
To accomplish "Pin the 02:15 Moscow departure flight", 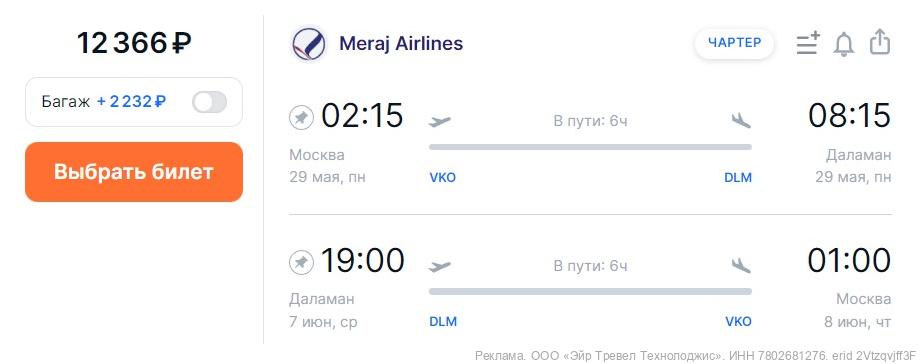I will pyautogui.click(x=301, y=118).
